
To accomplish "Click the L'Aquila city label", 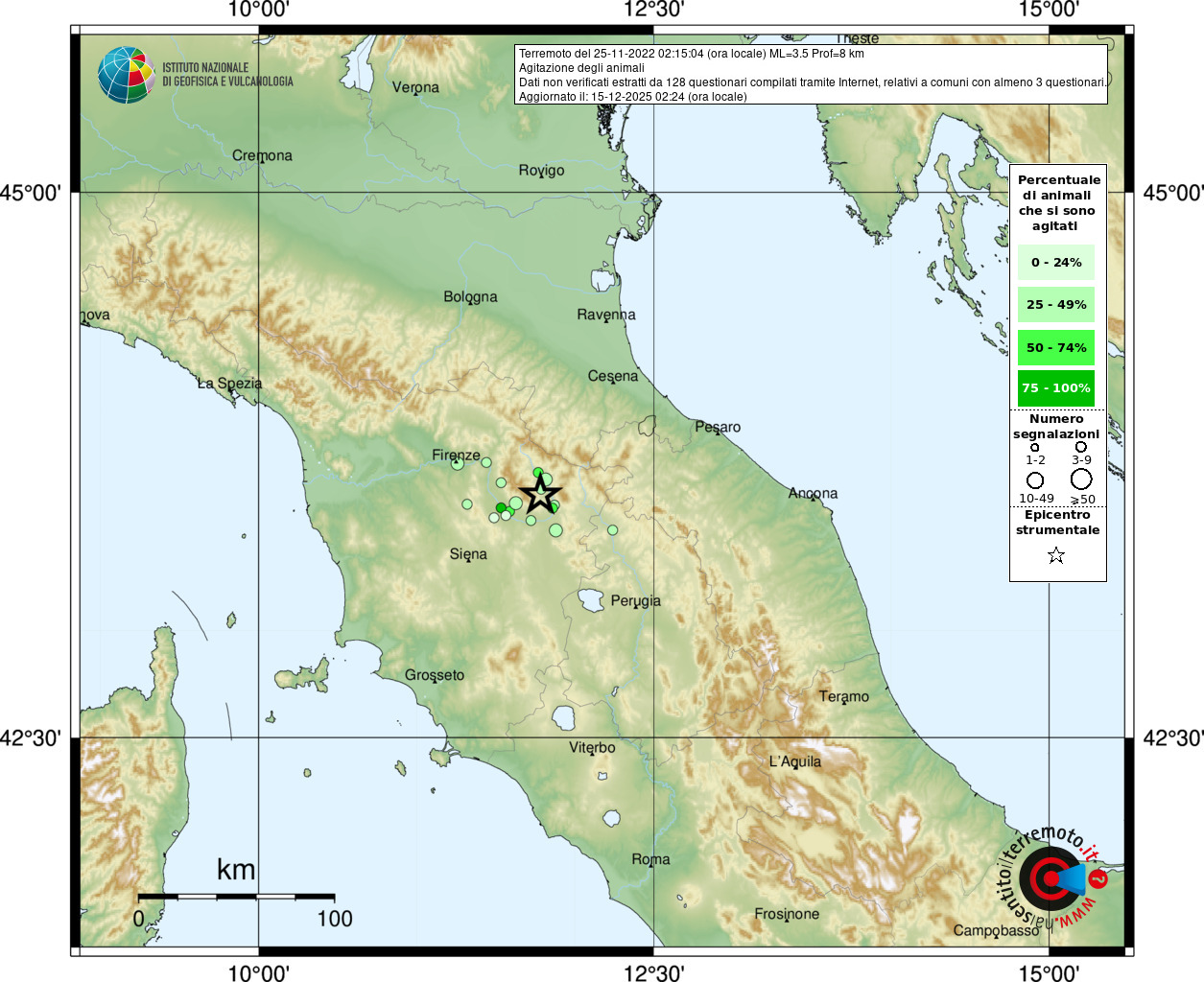I will click(x=795, y=762).
